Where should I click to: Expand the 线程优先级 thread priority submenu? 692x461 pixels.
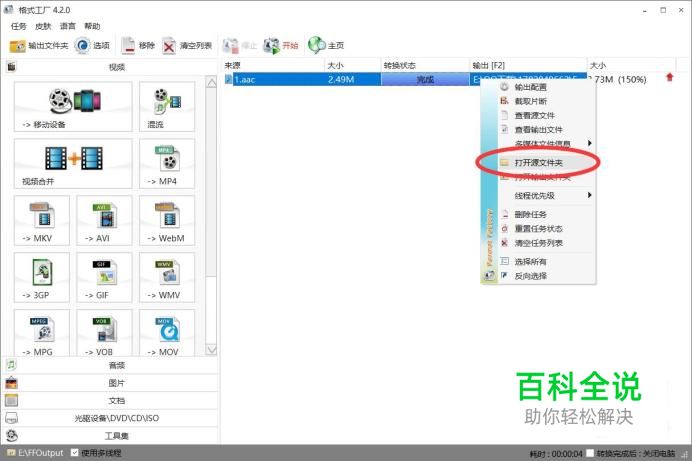(547, 195)
